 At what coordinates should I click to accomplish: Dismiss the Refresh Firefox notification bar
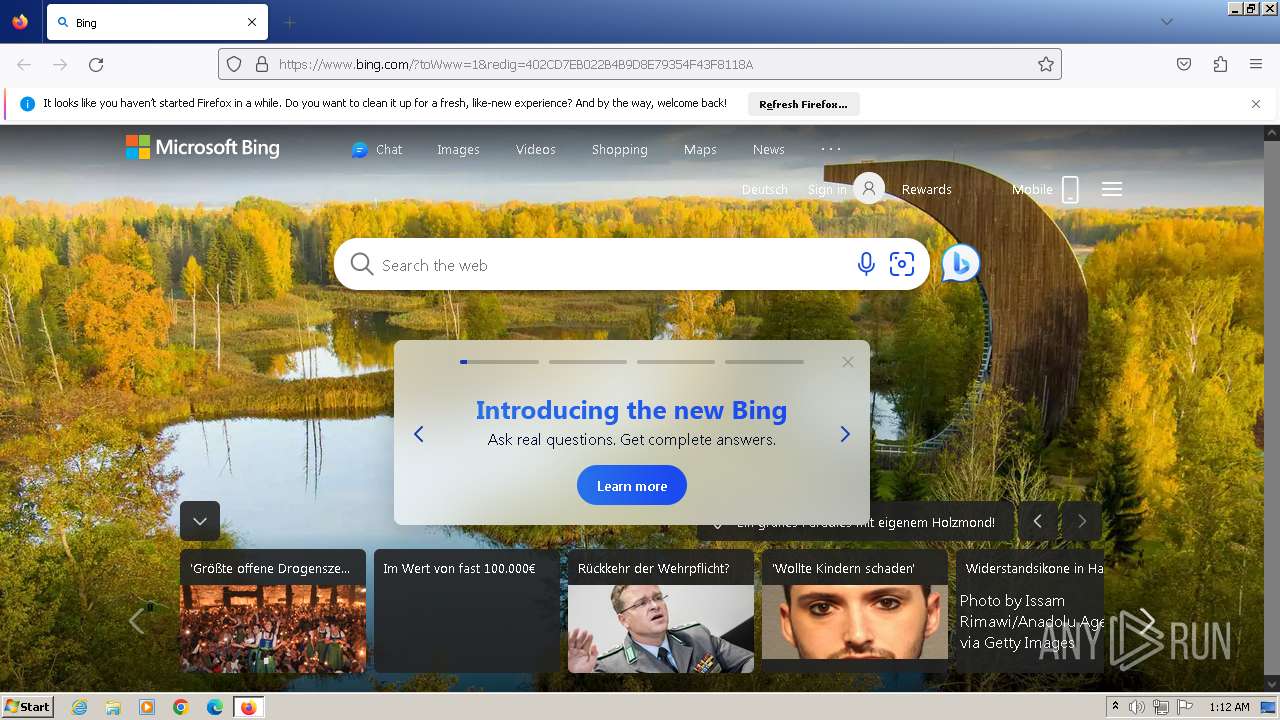pyautogui.click(x=1256, y=104)
